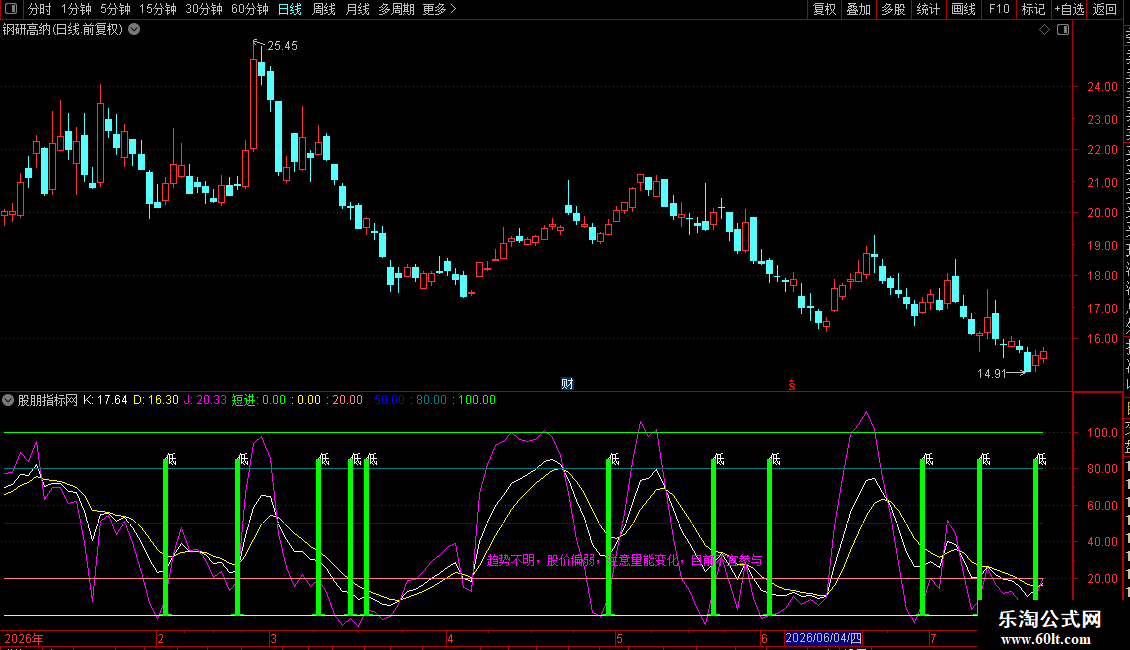Open the 多周期 multi-period view

tap(396, 9)
